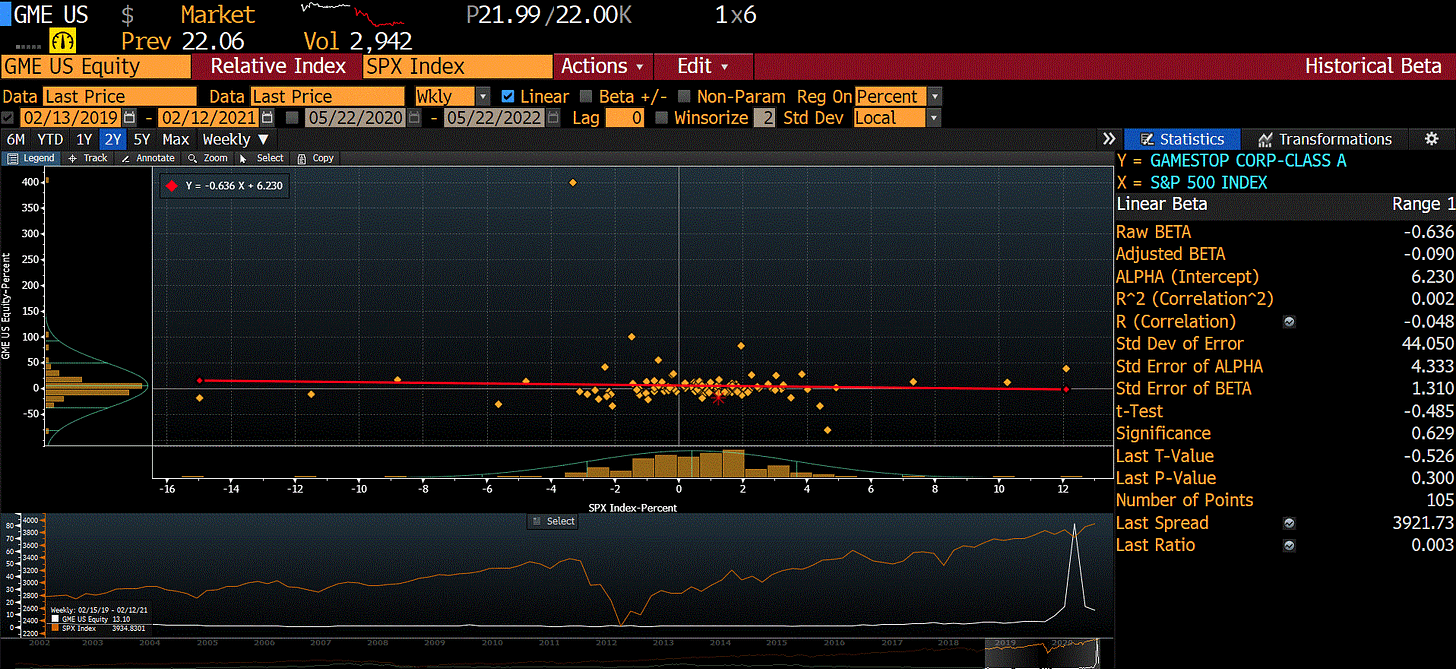The height and width of the screenshot is (669, 1456).
Task: Enable the second date range checkbox
Action: click(292, 118)
